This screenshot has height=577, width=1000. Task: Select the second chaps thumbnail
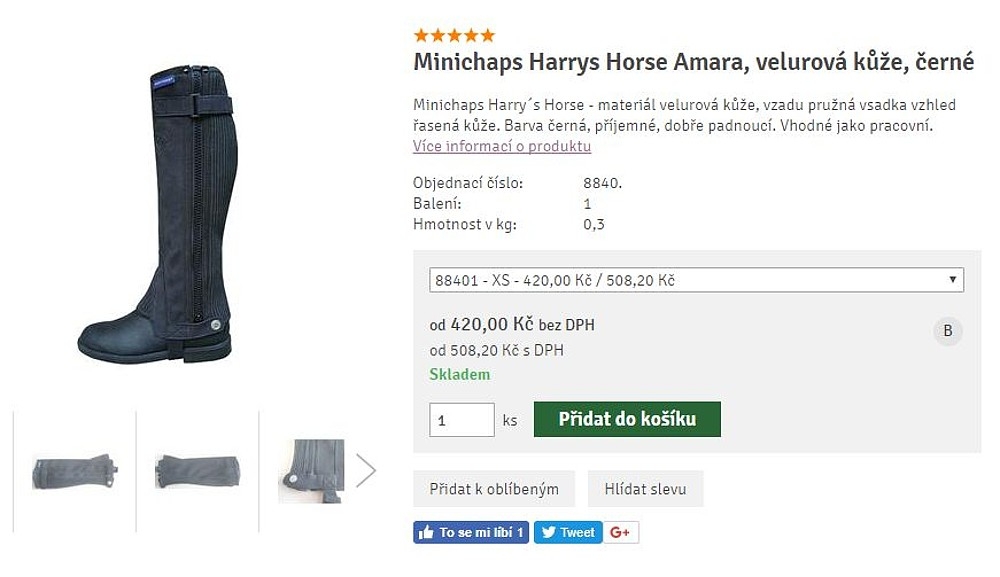(x=197, y=471)
